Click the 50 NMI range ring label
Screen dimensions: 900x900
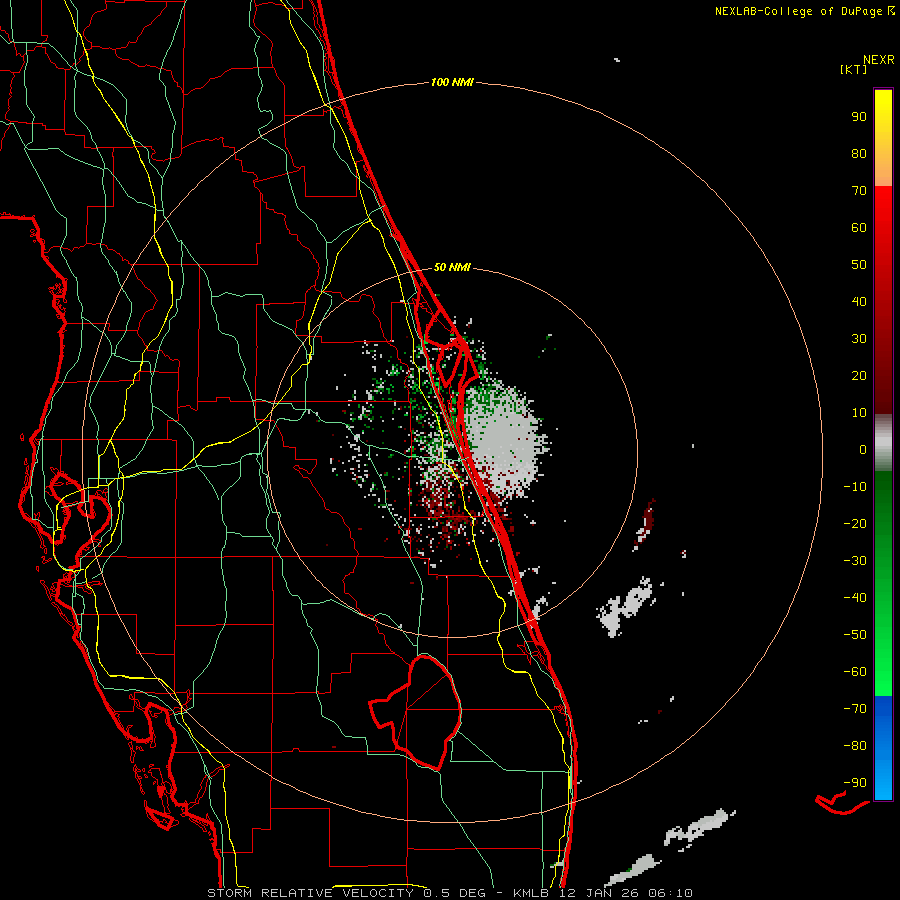tap(452, 267)
